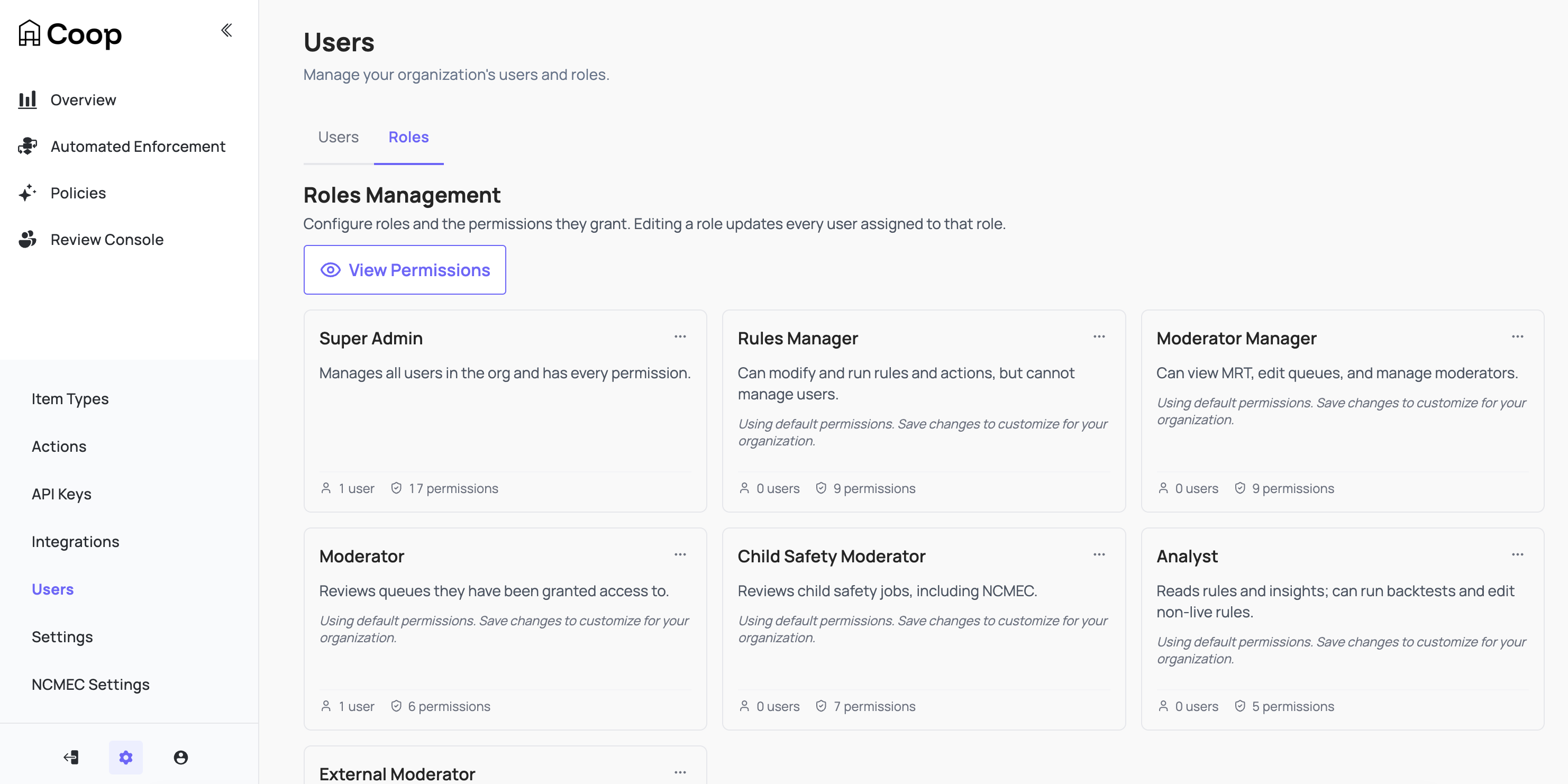Open the API Keys page
Viewport: 1568px width, 784px height.
61,494
